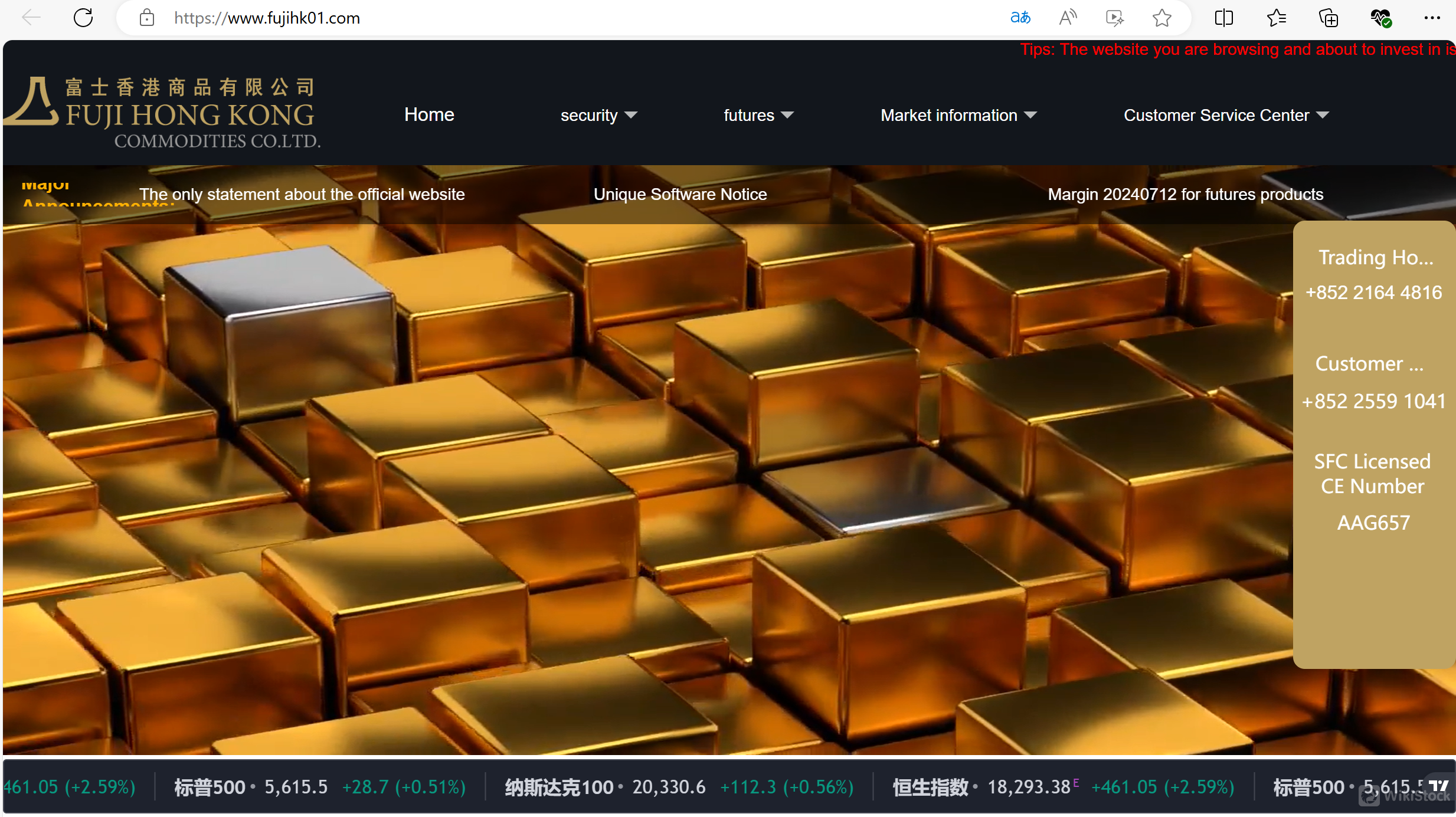
Task: Open the Customer Service Center menu
Action: [x=1226, y=115]
